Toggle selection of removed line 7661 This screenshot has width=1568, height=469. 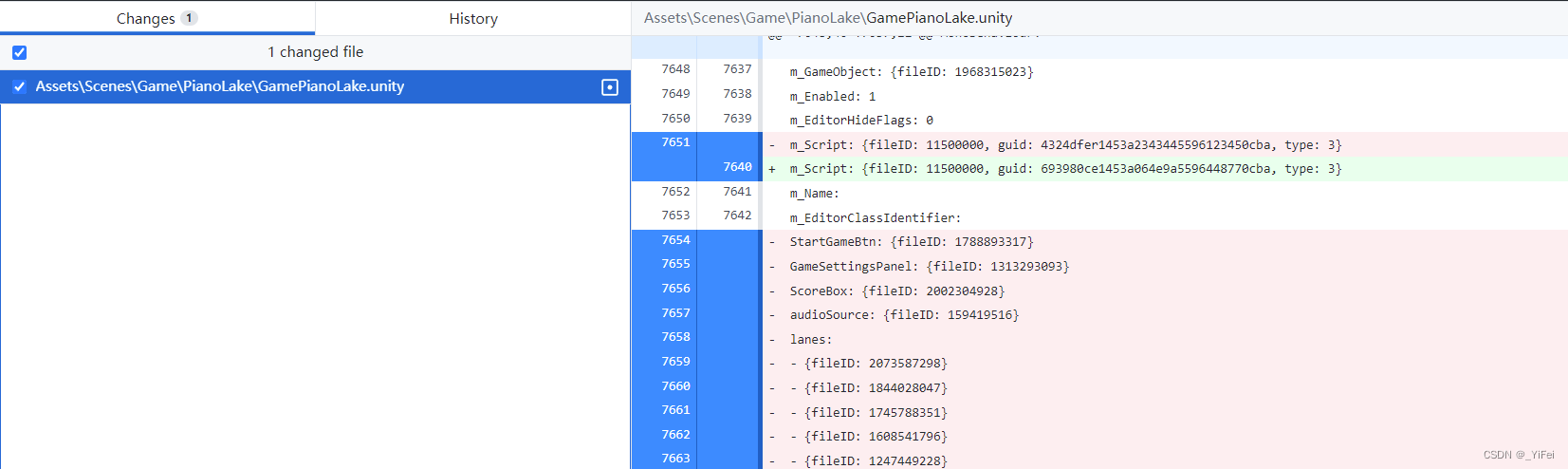[696, 410]
